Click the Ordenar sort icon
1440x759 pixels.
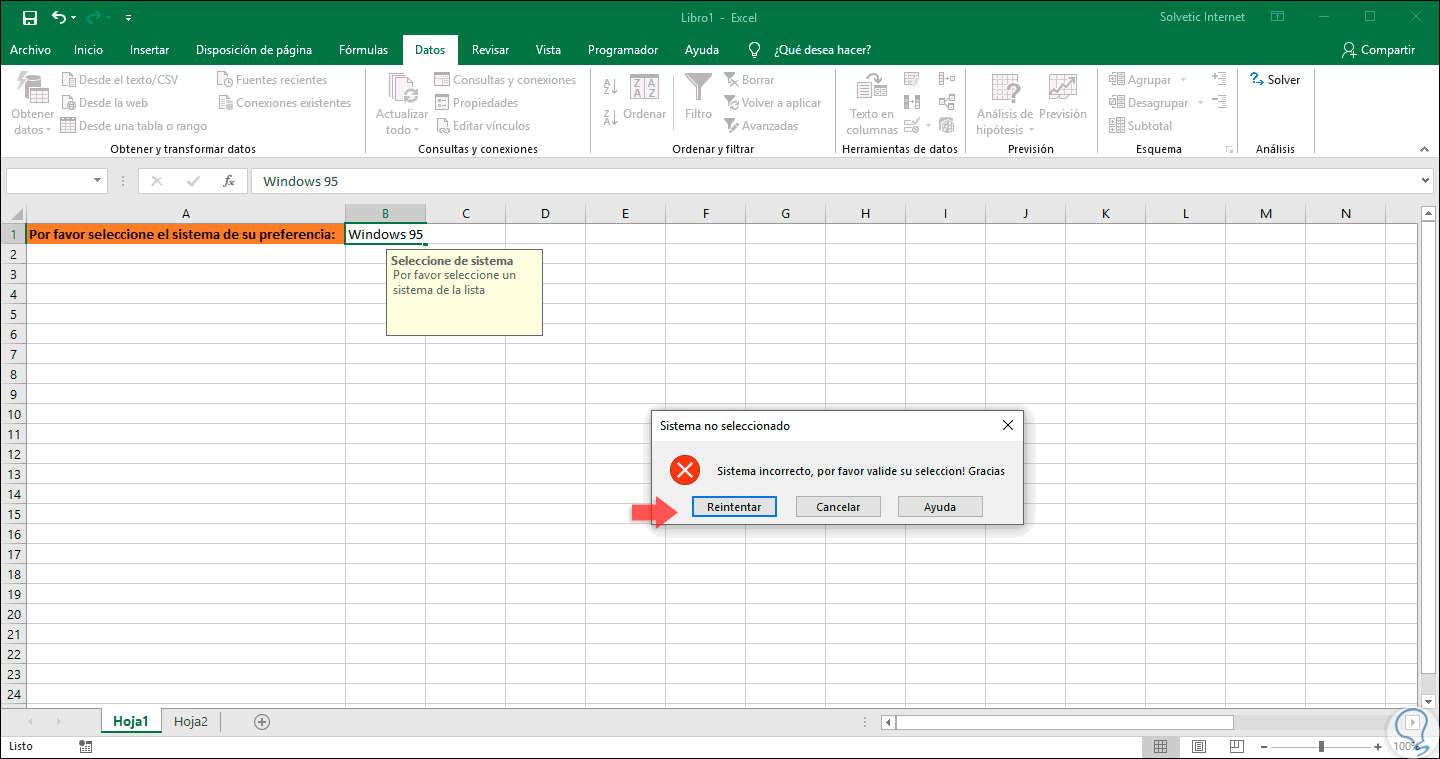(x=644, y=88)
